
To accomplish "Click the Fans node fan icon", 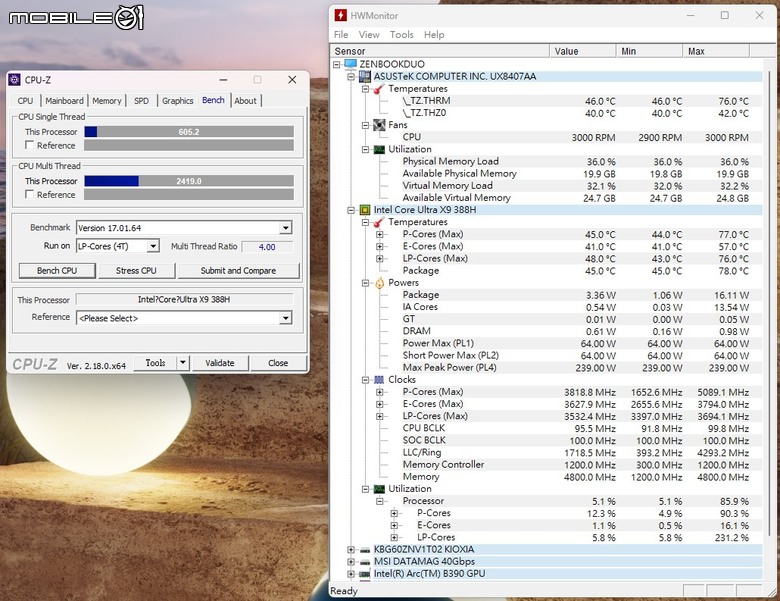I will 378,125.
